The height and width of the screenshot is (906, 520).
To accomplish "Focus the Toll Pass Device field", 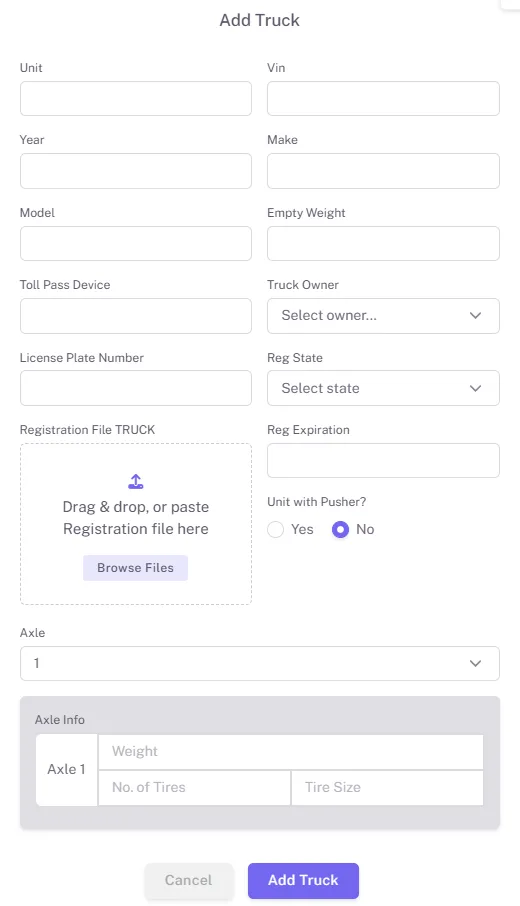I will [x=136, y=315].
